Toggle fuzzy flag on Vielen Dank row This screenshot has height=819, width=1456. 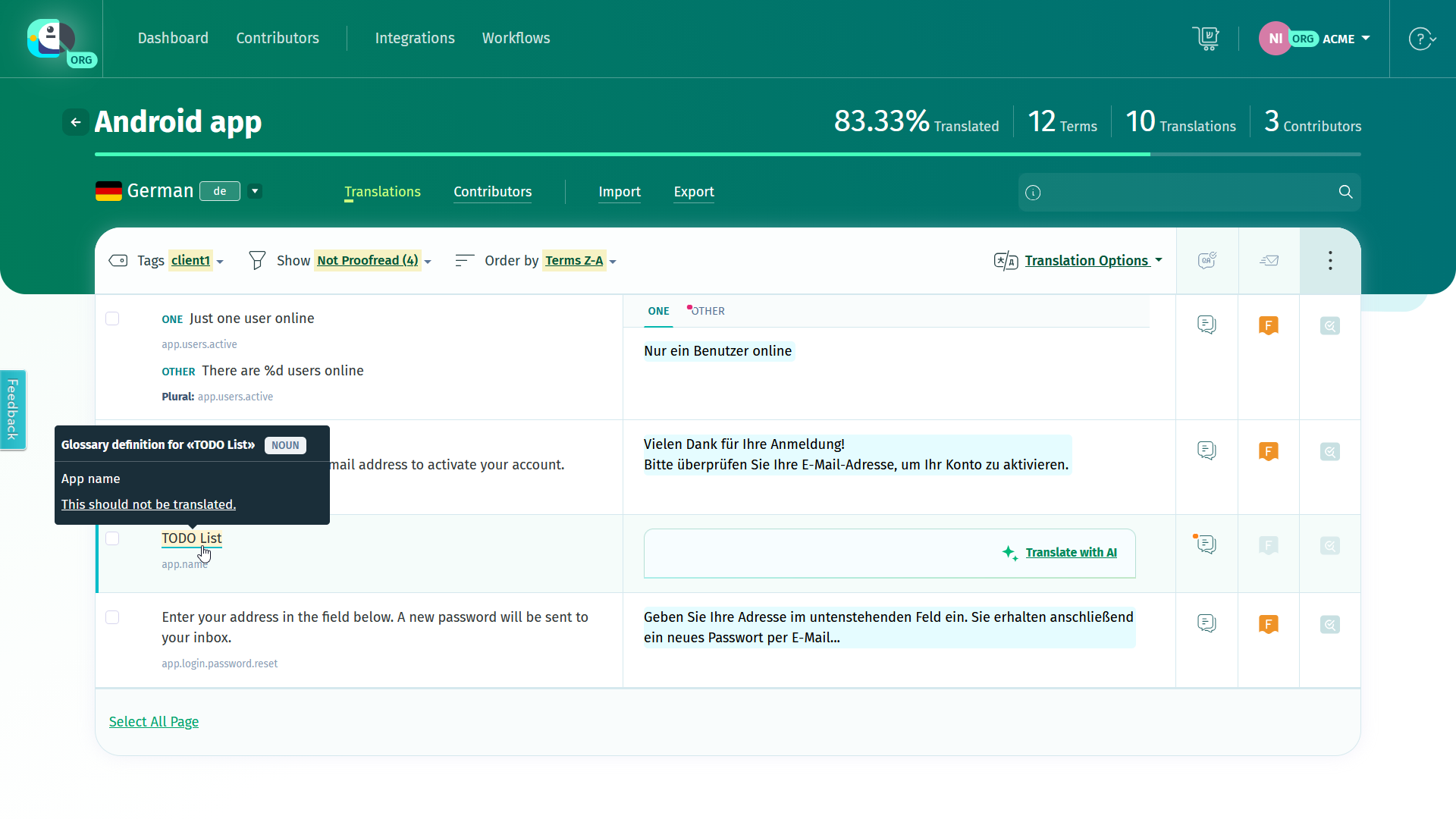pos(1269,452)
